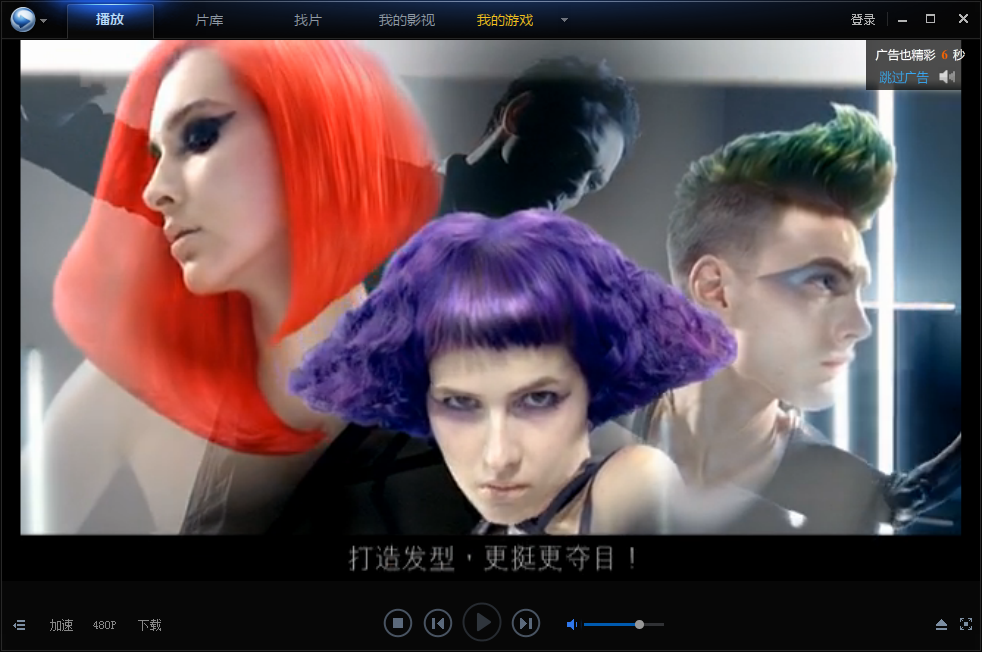This screenshot has height=652, width=982.
Task: Select the 我的影视 tab
Action: tap(406, 21)
